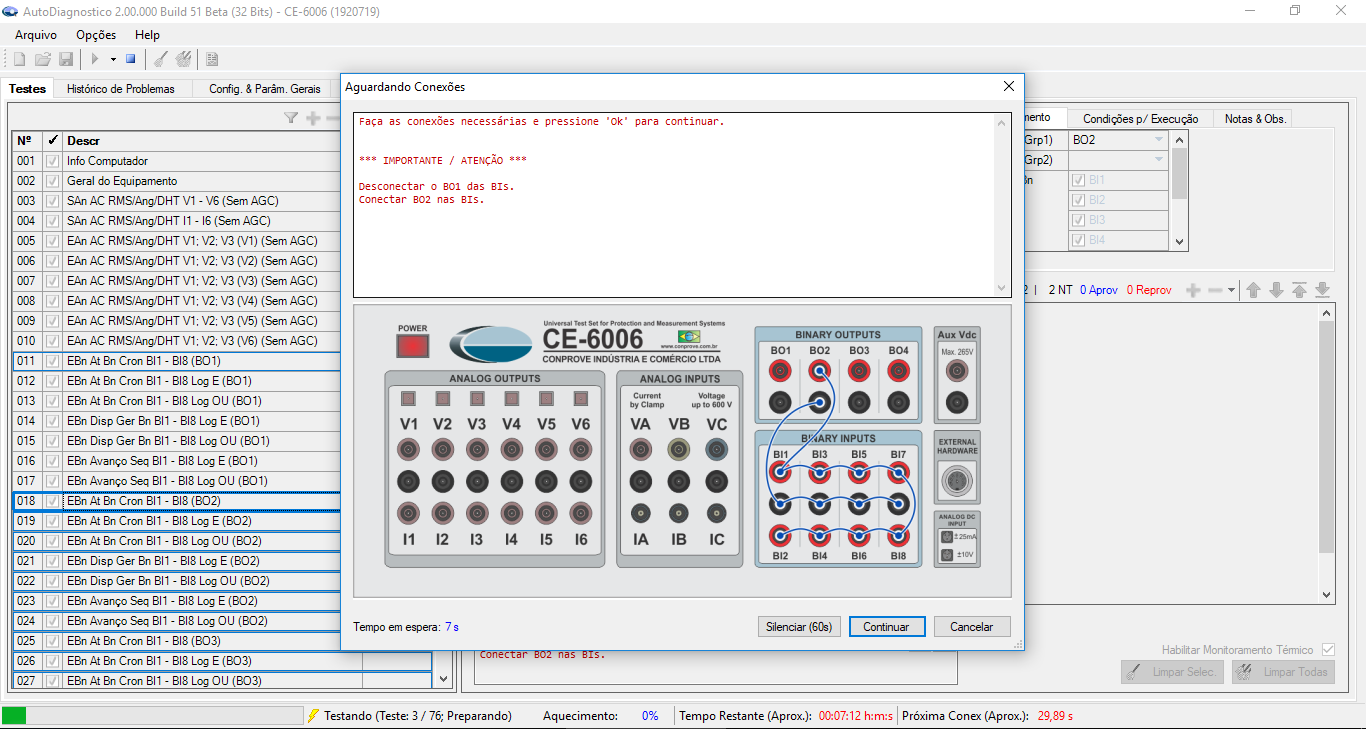Click the Descr column header

[202, 141]
